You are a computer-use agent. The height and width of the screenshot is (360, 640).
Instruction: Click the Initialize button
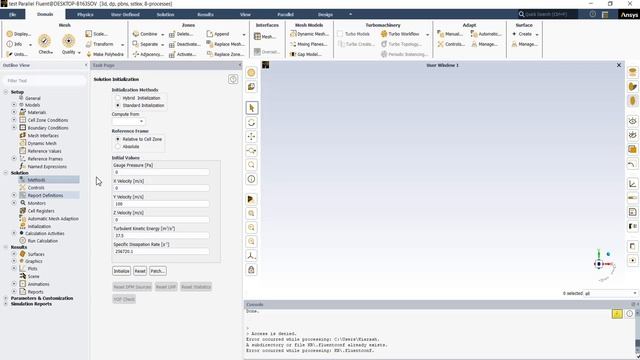121,271
